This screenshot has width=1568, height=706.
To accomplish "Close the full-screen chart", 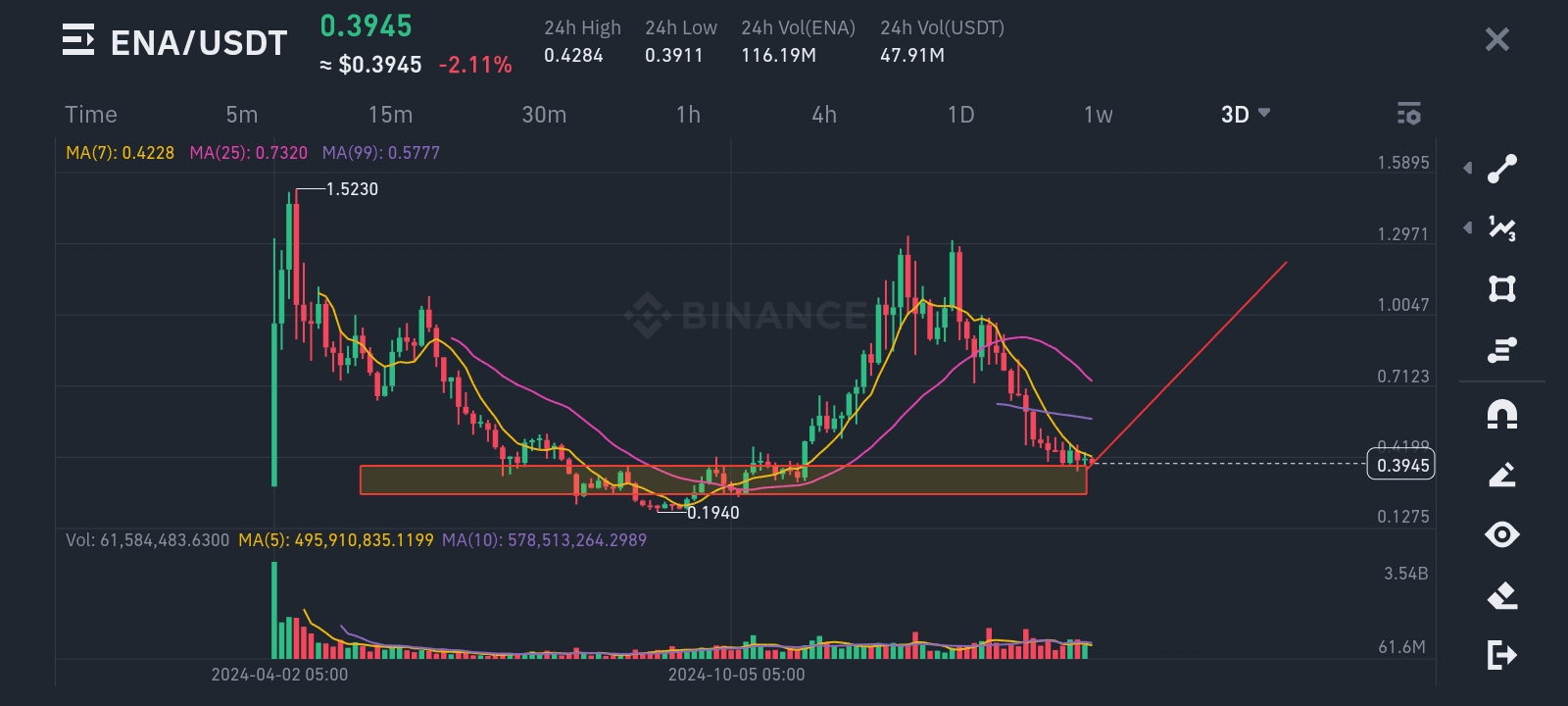I will [1497, 39].
